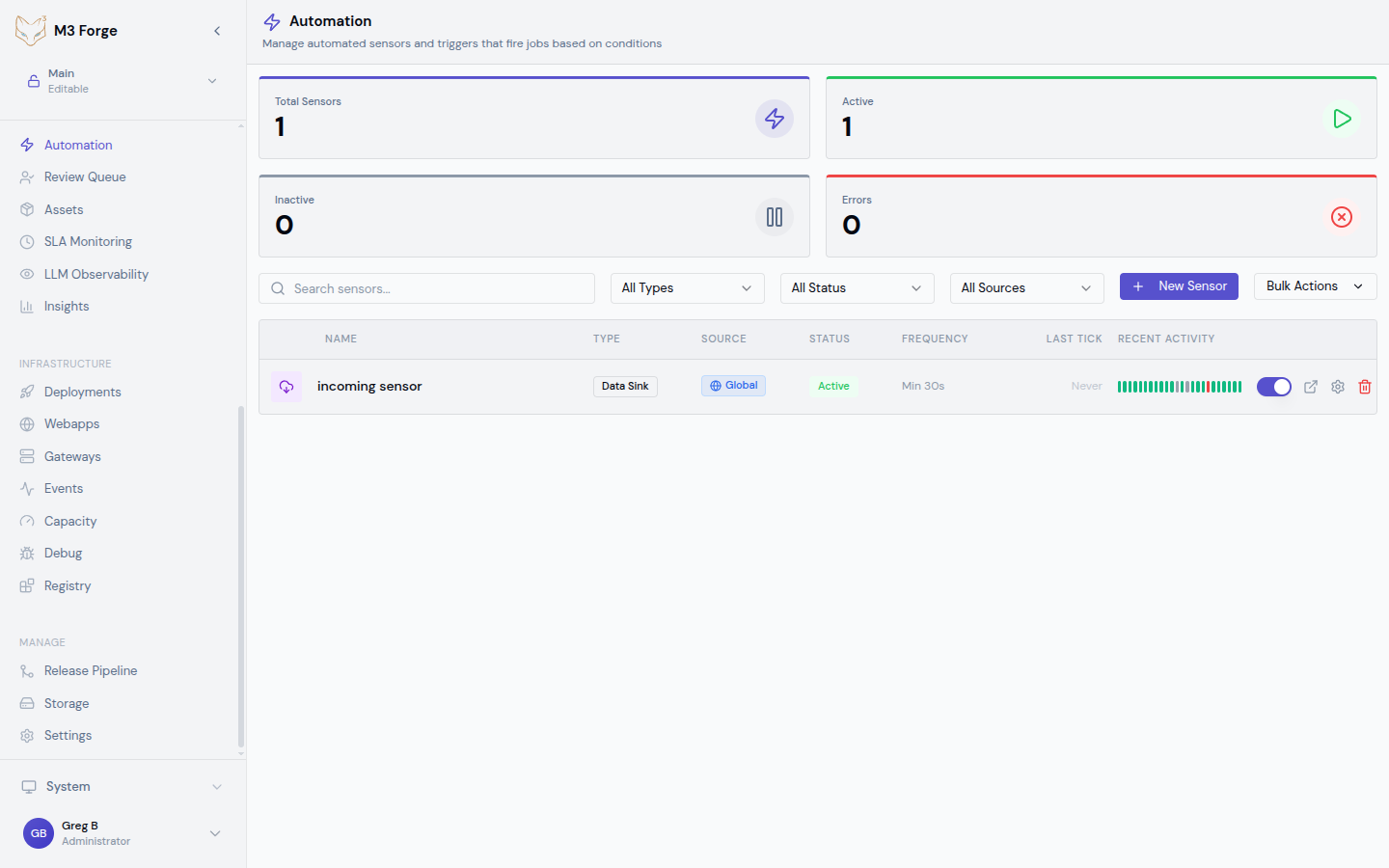
Task: Navigate to Review Queue in sidebar
Action: coord(85,177)
